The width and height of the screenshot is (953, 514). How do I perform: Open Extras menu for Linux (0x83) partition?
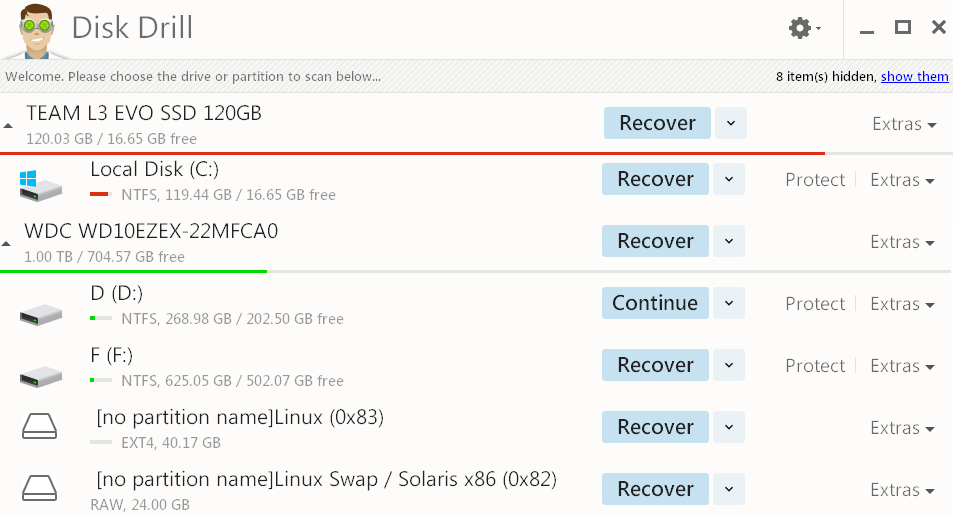(x=901, y=428)
